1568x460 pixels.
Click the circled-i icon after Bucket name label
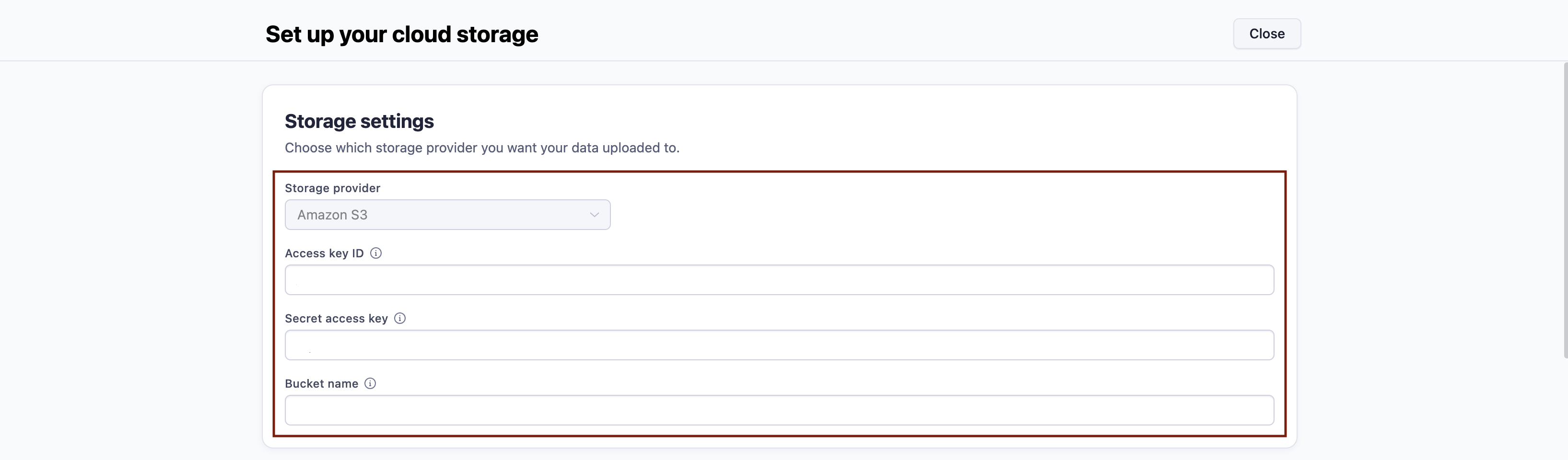click(x=371, y=383)
